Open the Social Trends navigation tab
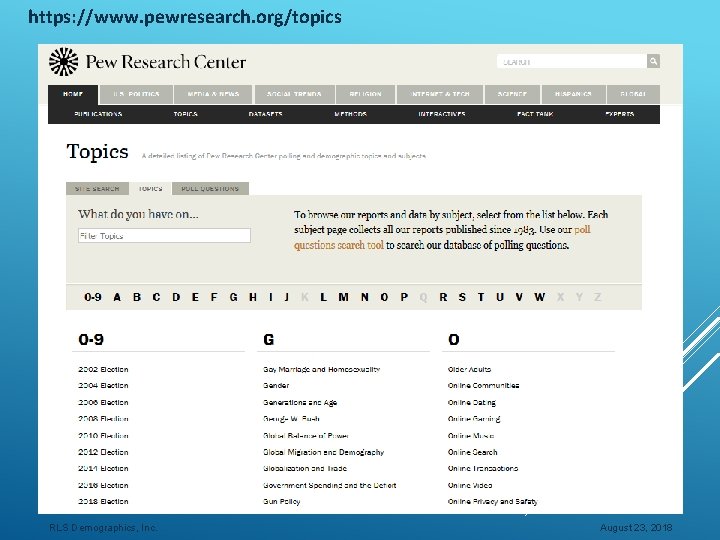This screenshot has height=540, width=720. [294, 94]
